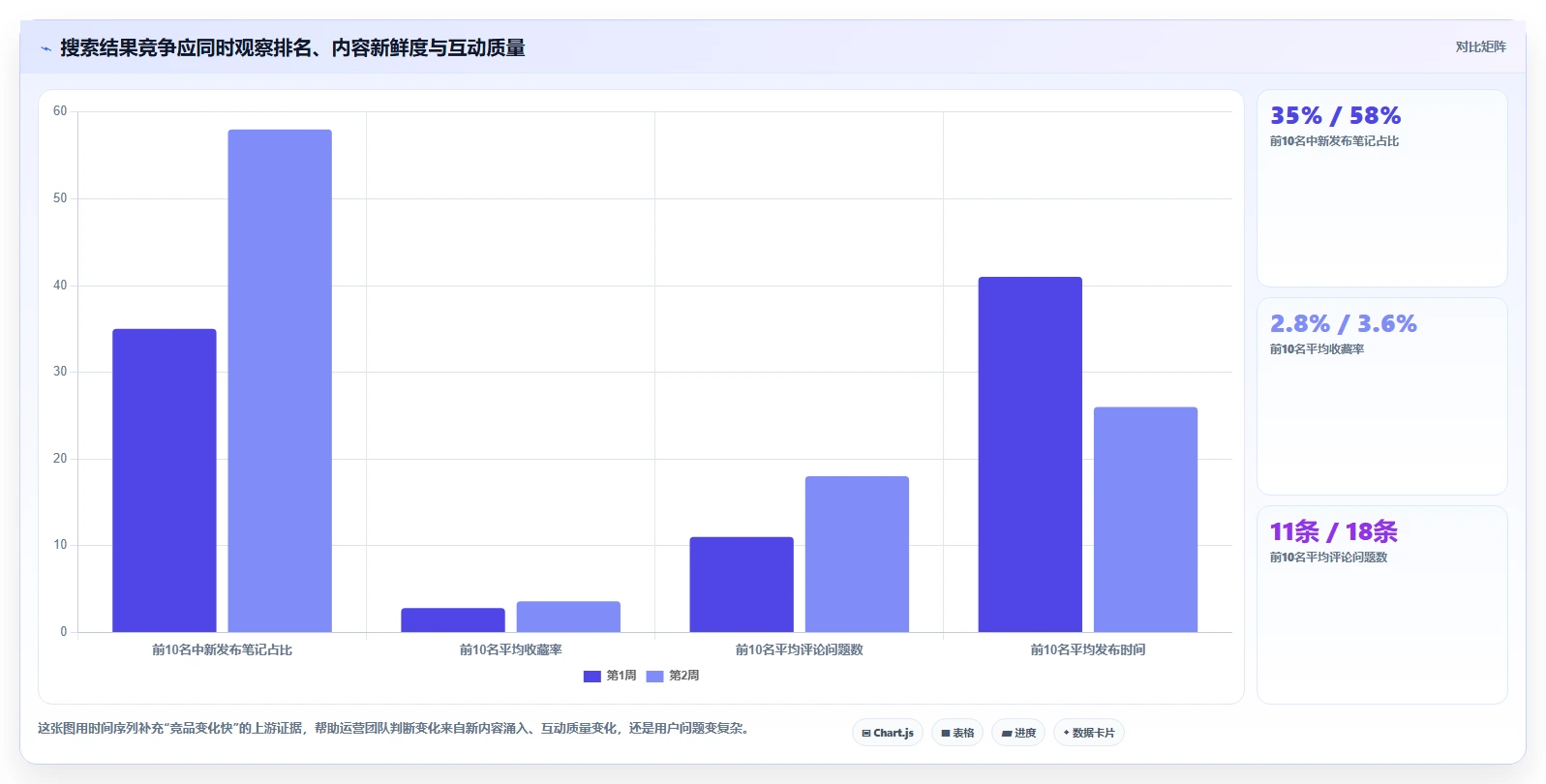The height and width of the screenshot is (784, 1546).
Task: Toggle 第2周 series via legend swatch
Action: pos(655,676)
